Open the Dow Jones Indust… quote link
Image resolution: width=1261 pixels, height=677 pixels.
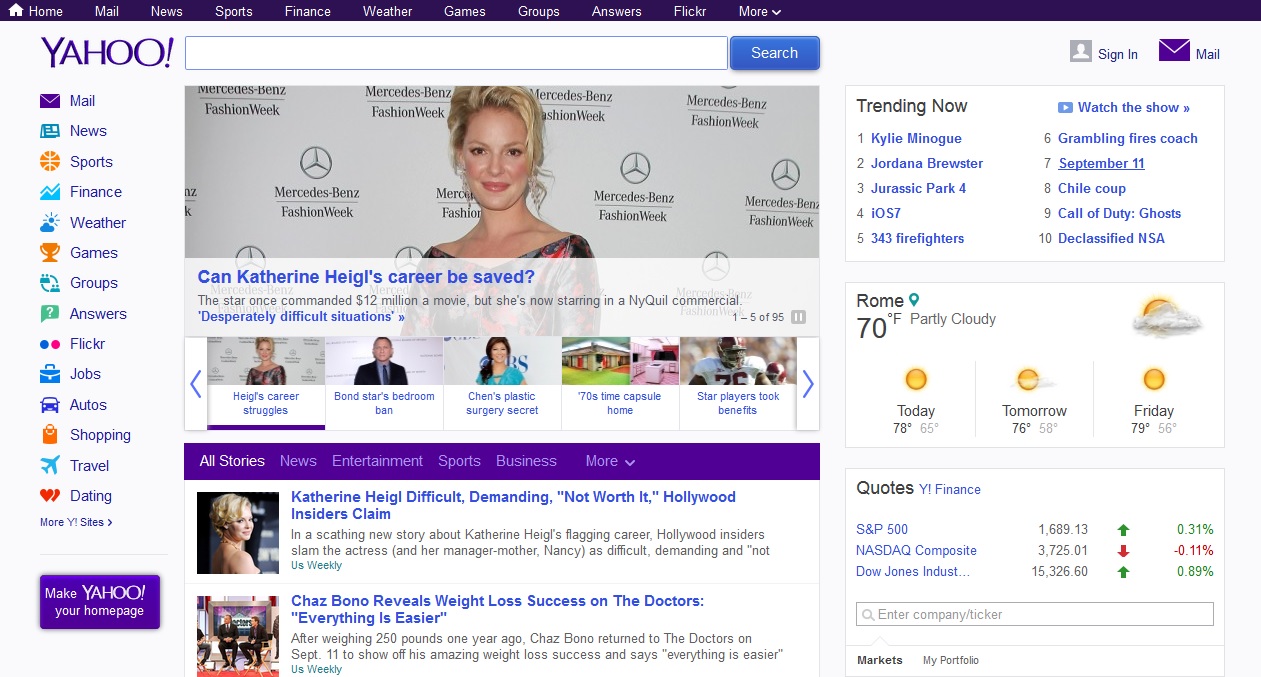[913, 571]
